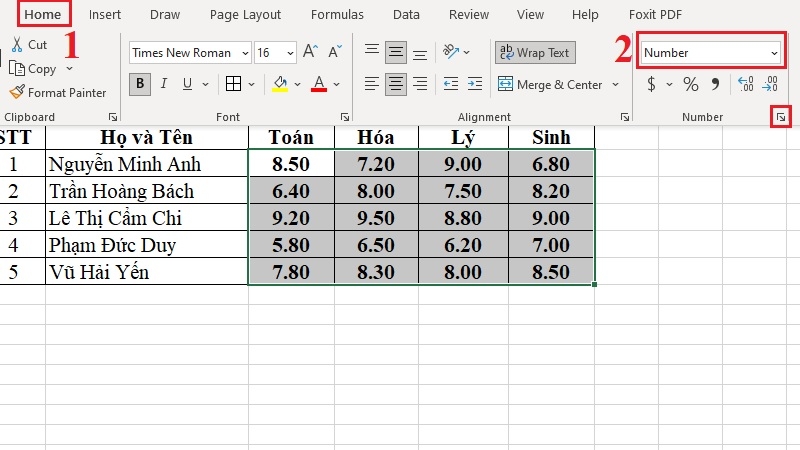Select the header cell Họ và Tên
Viewport: 800px width, 450px height.
pyautogui.click(x=147, y=137)
